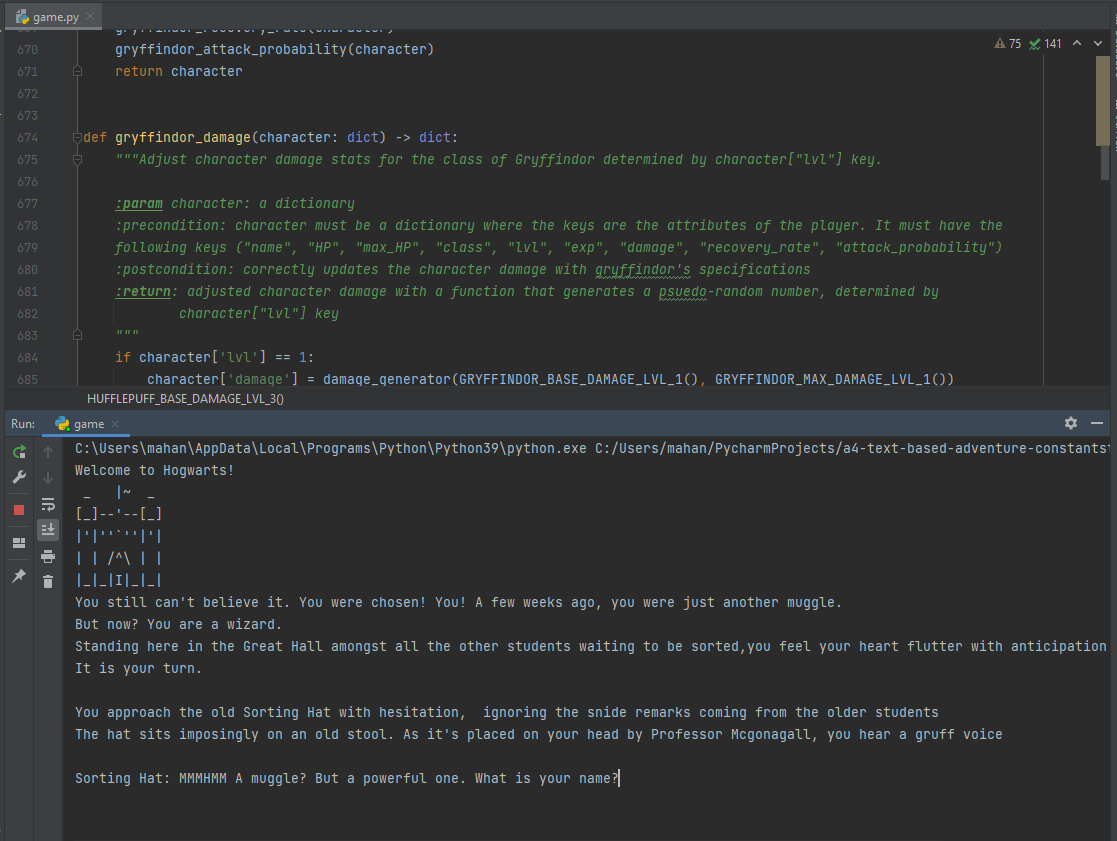Close the game.py editor tab
Screen dimensions: 1117x841
pyautogui.click(x=90, y=17)
